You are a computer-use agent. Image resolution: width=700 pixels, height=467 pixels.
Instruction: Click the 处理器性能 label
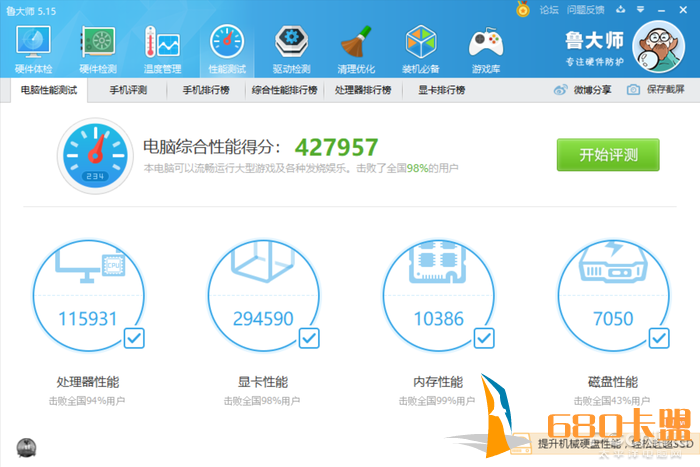click(x=88, y=382)
